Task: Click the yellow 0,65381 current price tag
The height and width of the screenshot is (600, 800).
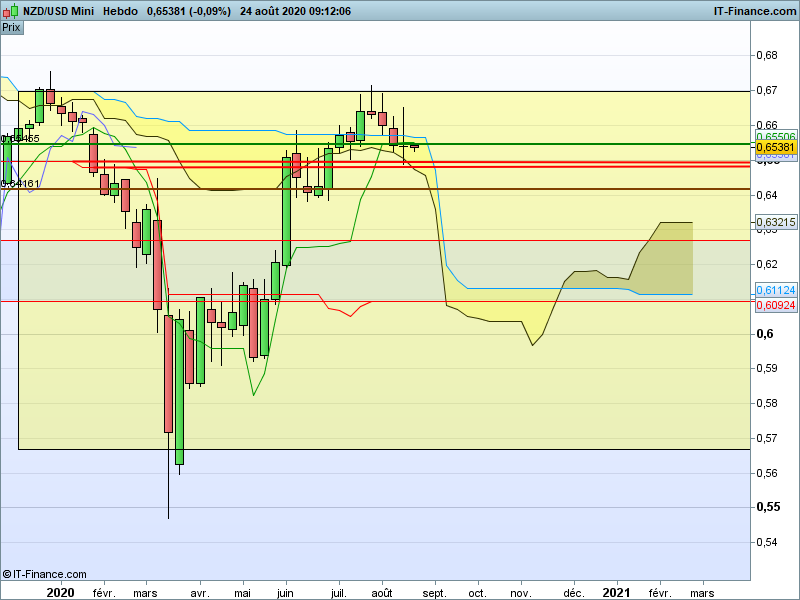Action: pyautogui.click(x=775, y=147)
